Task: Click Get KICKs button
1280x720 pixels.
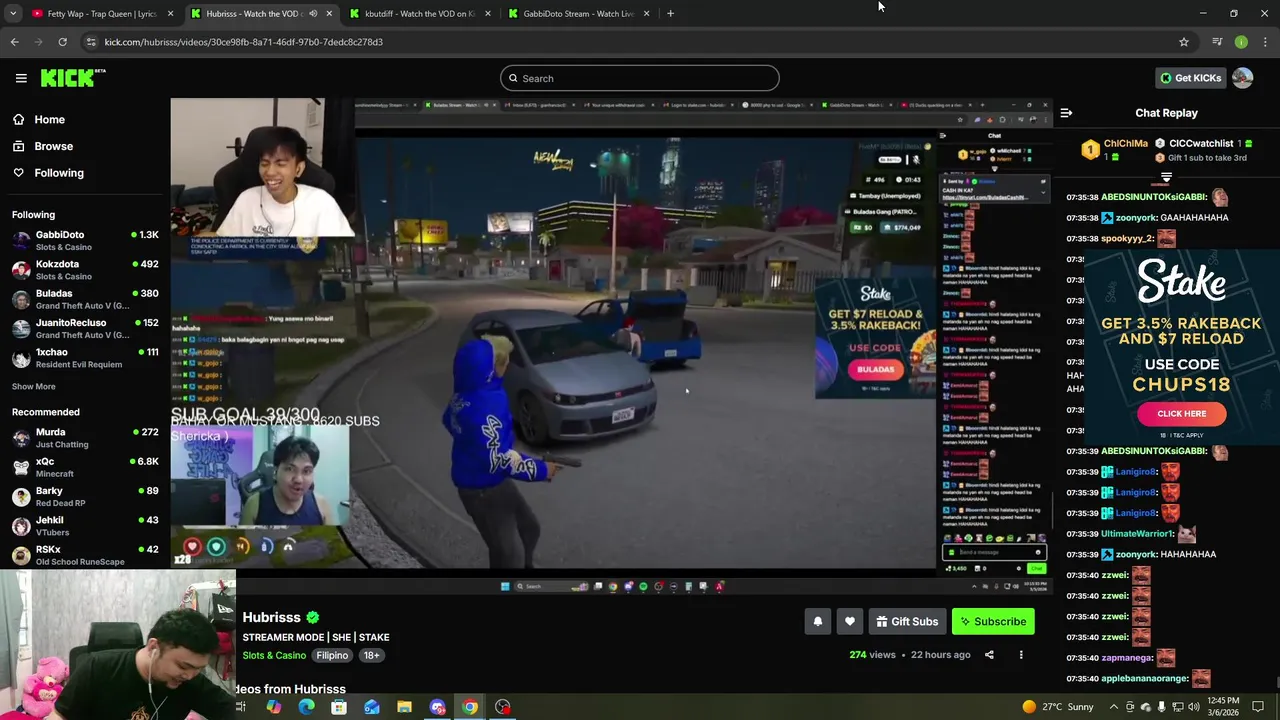Action: pyautogui.click(x=1190, y=78)
